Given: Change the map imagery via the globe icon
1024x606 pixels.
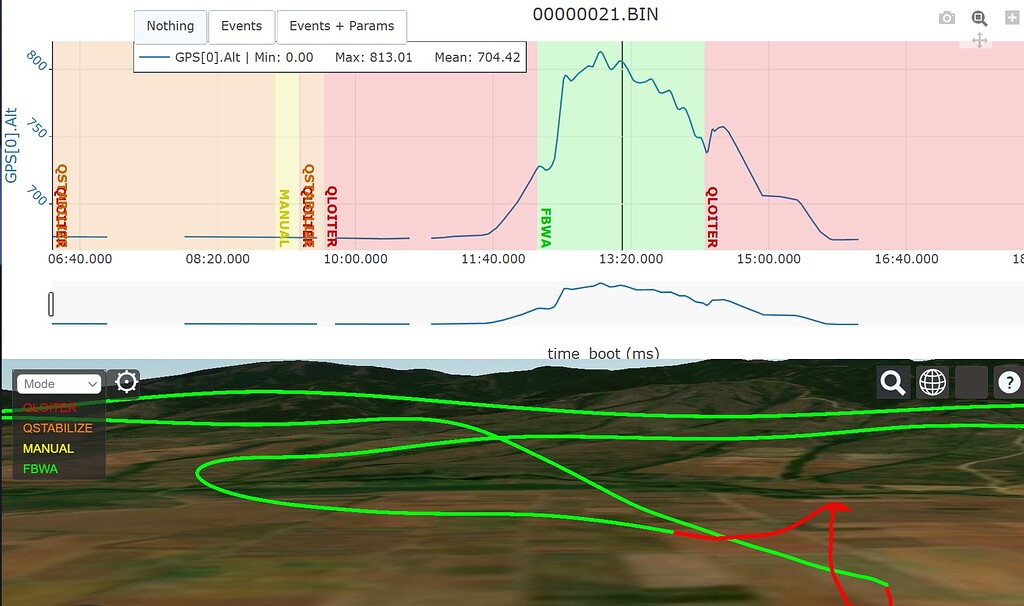Looking at the screenshot, I should coord(932,383).
